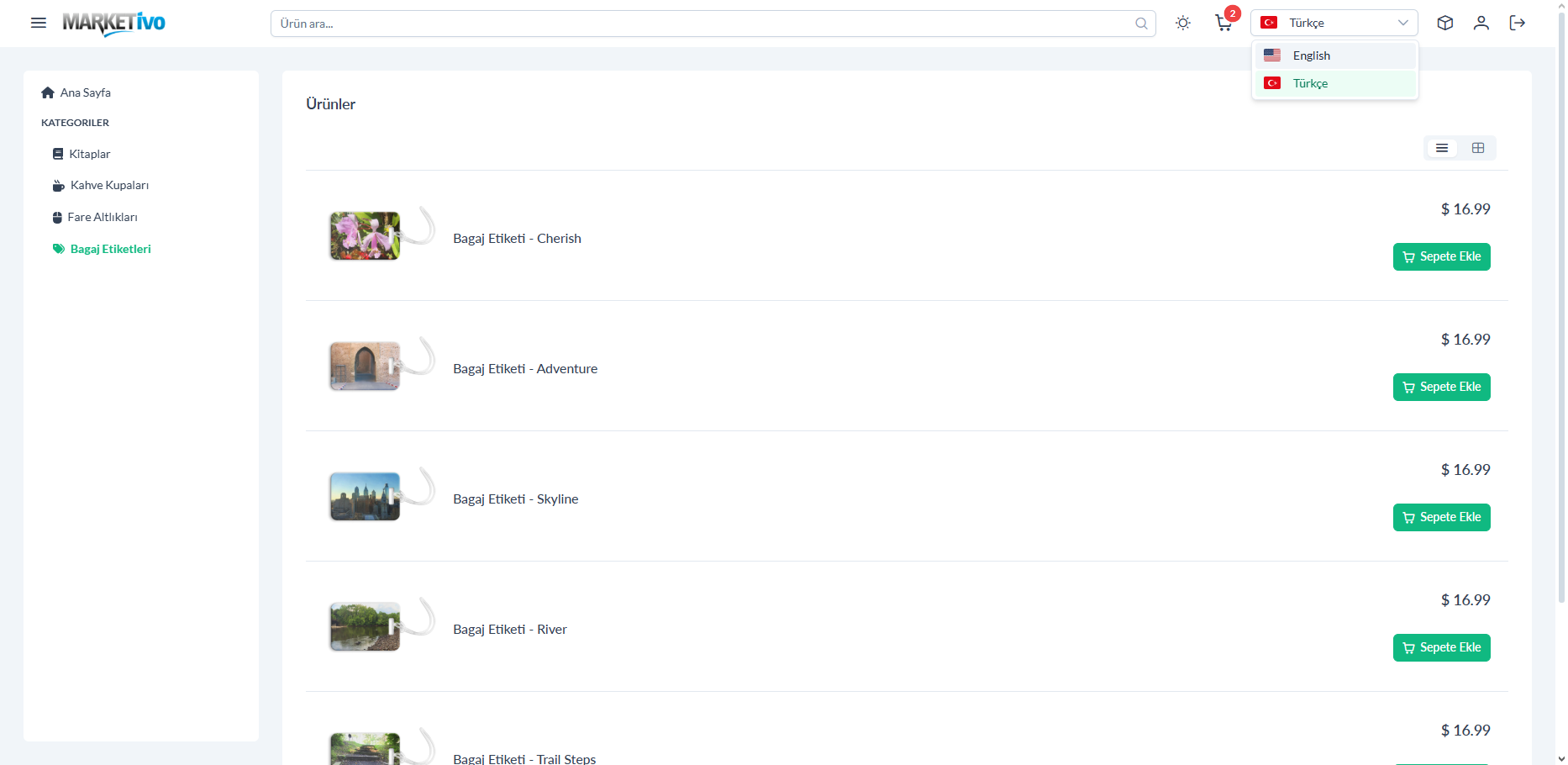Switch to grid view layout
Screen dimensions: 1568x765
1478,148
